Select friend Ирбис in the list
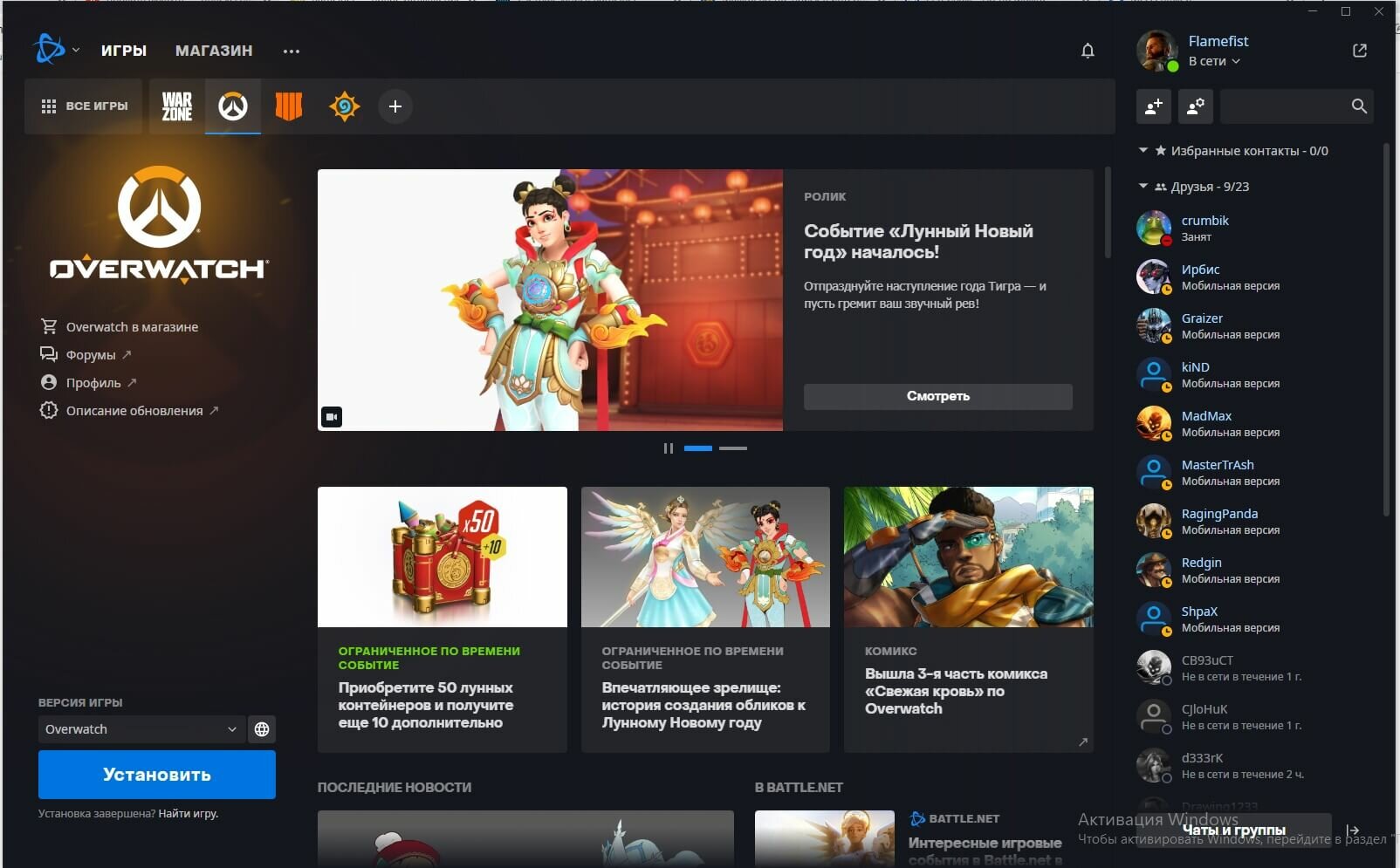Image resolution: width=1400 pixels, height=868 pixels. pyautogui.click(x=1257, y=277)
